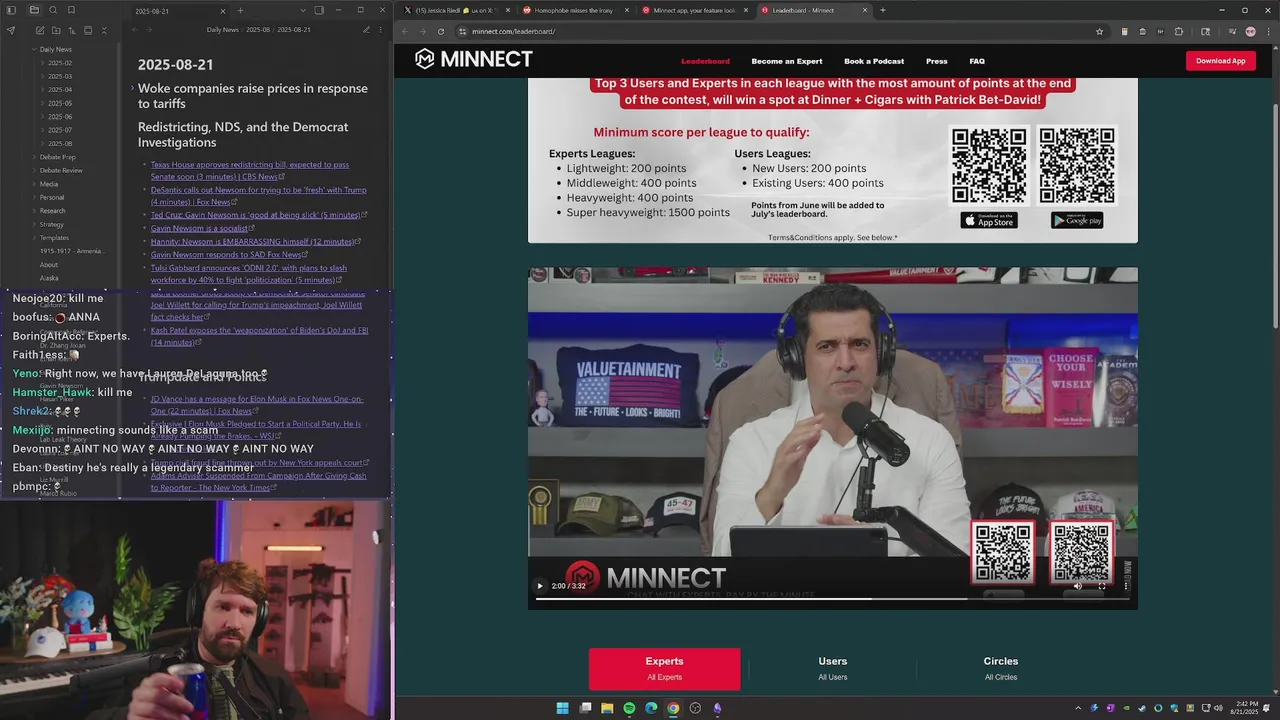Viewport: 1280px width, 720px height.
Task: Mute the video with volume icon
Action: 1077,586
